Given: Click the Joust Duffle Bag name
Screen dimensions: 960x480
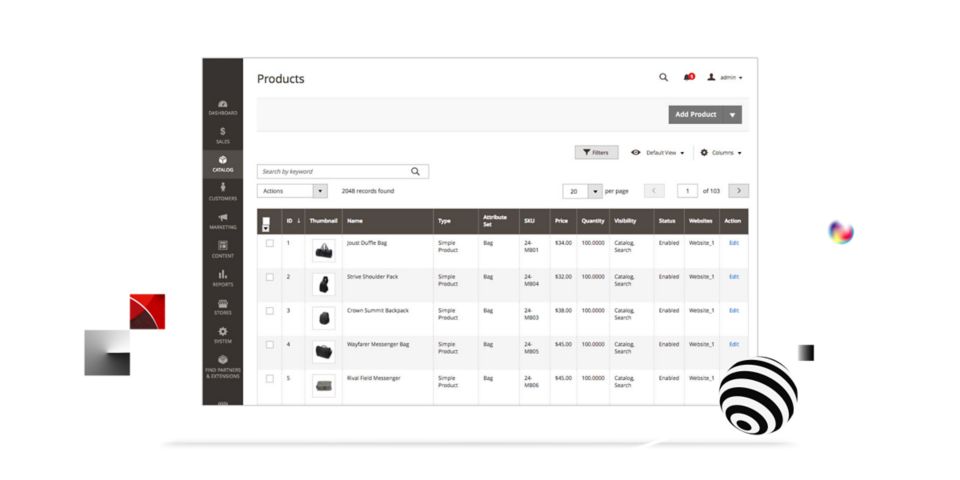Looking at the screenshot, I should coord(367,243).
